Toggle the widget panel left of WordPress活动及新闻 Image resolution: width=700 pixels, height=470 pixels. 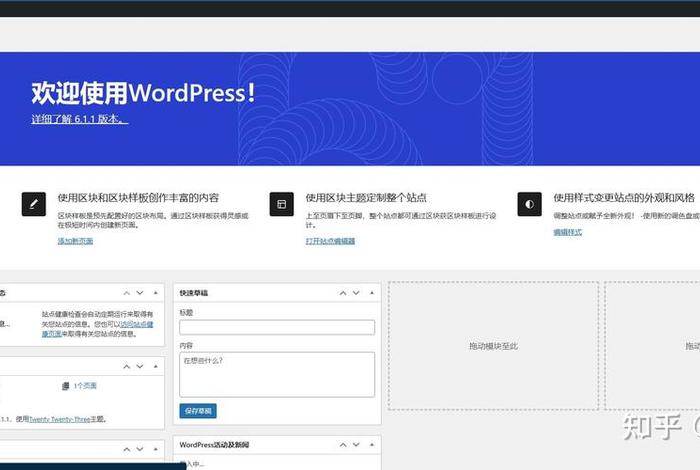156,449
